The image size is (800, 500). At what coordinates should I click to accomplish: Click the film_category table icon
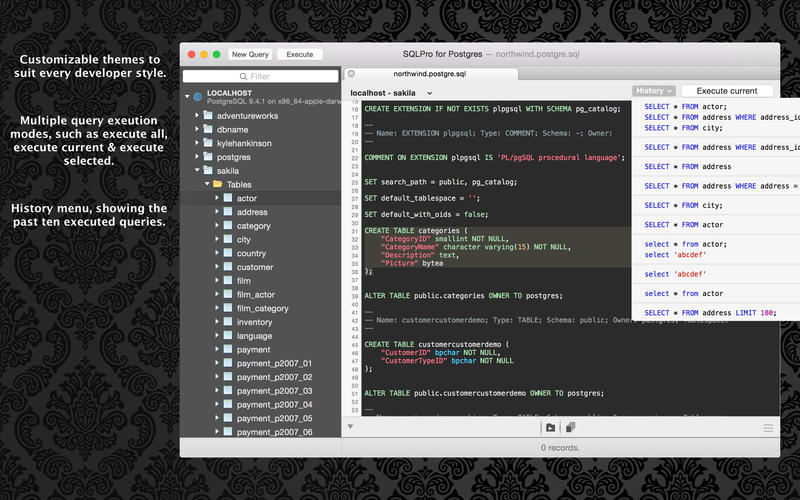[x=228, y=308]
